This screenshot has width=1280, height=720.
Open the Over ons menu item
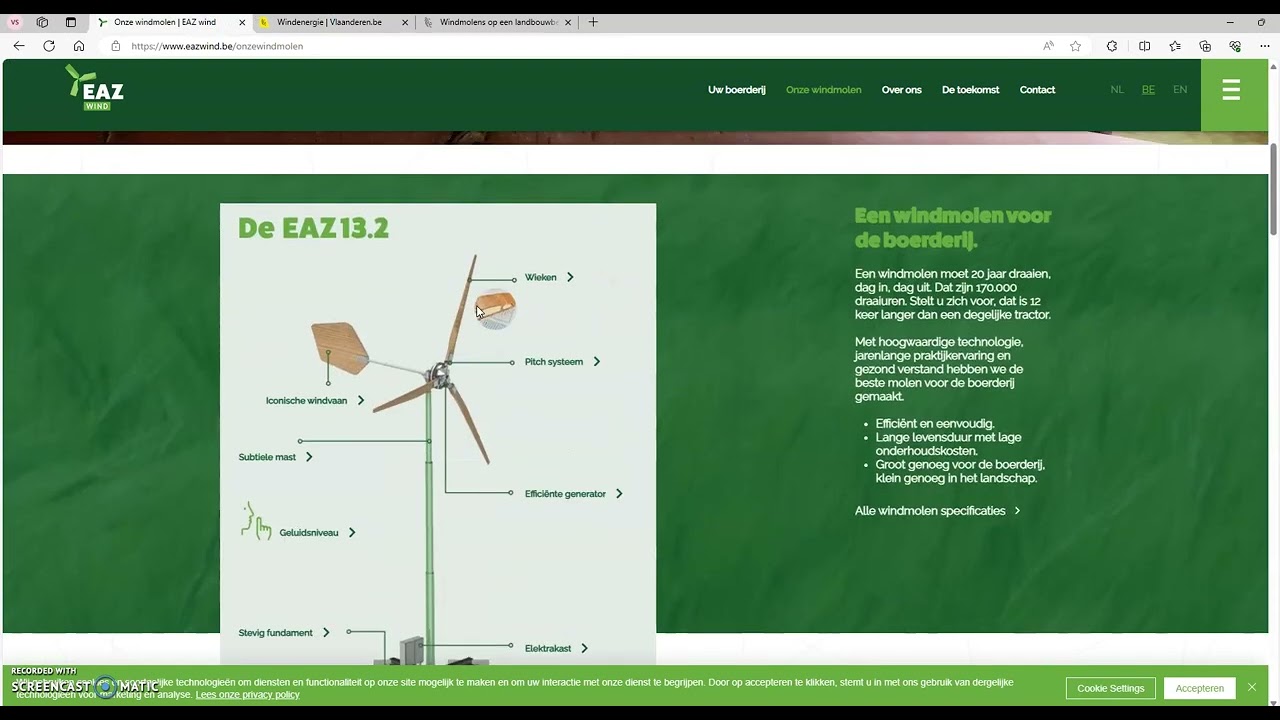901,90
